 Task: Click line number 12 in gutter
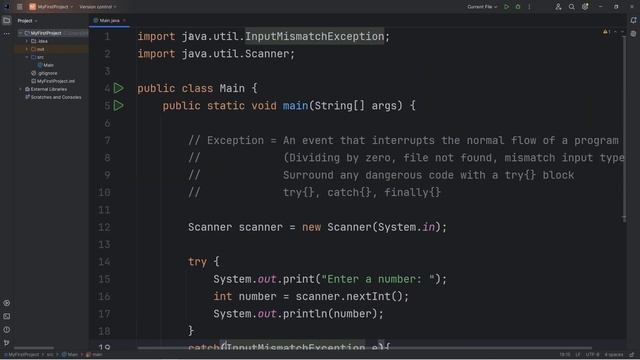click(104, 227)
